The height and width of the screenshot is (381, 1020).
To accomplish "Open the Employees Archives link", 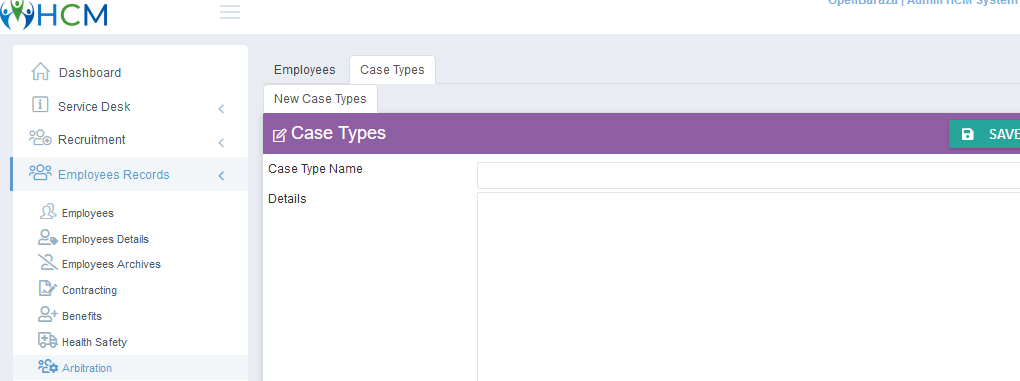I will (x=111, y=265).
